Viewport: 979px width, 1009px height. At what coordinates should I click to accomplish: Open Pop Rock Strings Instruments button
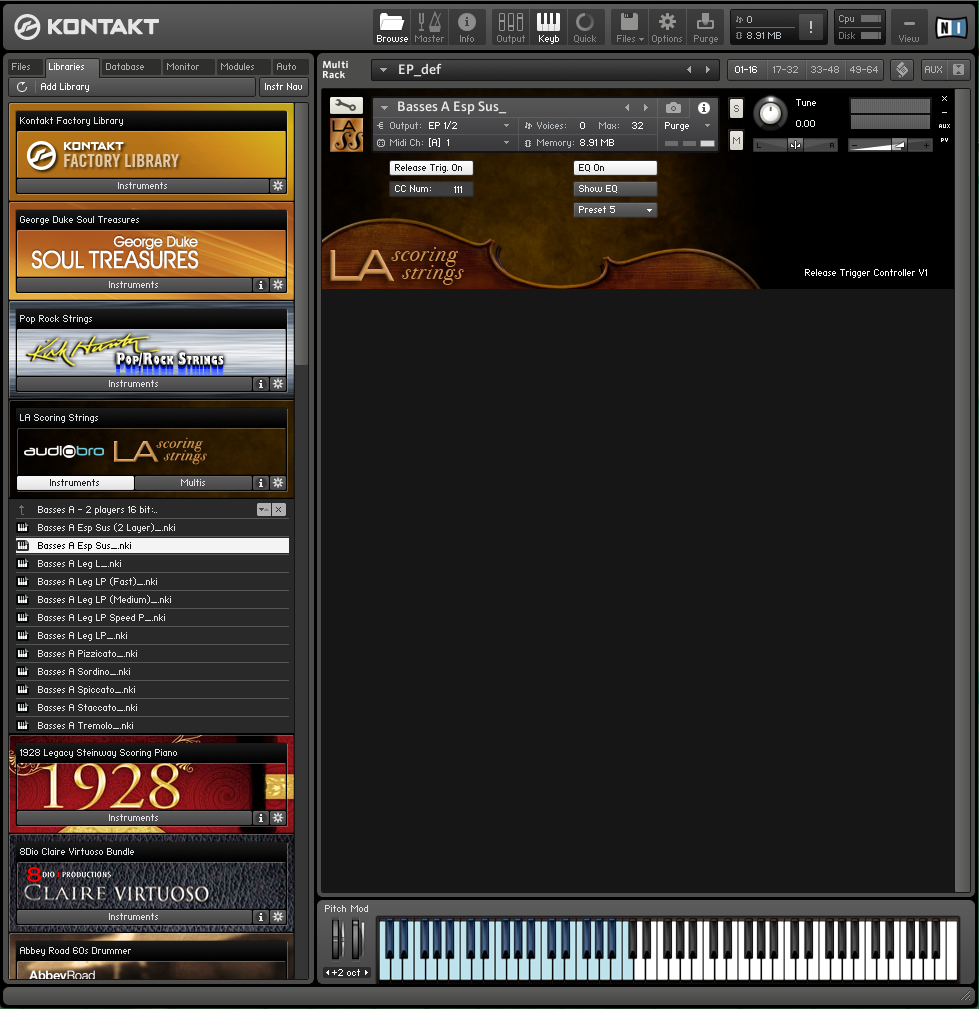(133, 384)
